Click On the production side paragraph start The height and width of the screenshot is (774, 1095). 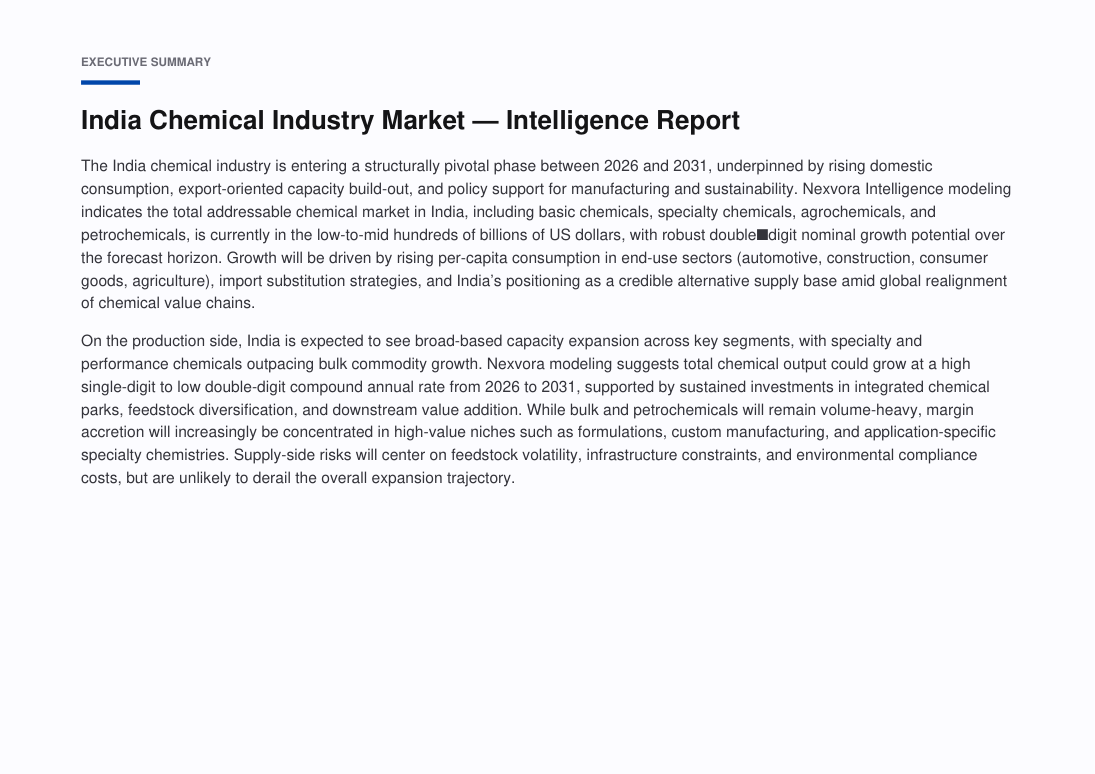pos(161,342)
